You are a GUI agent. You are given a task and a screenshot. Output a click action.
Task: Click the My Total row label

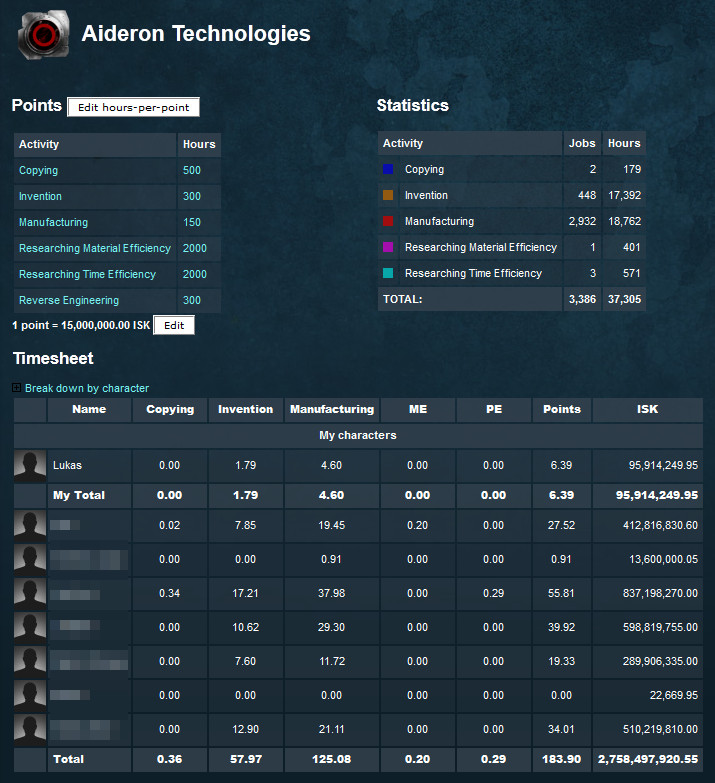click(x=79, y=495)
